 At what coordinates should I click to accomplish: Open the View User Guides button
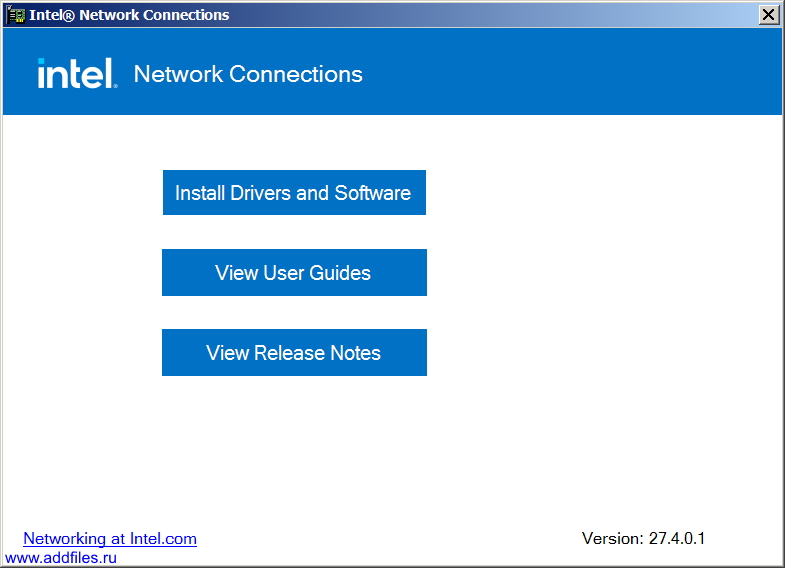(x=294, y=273)
